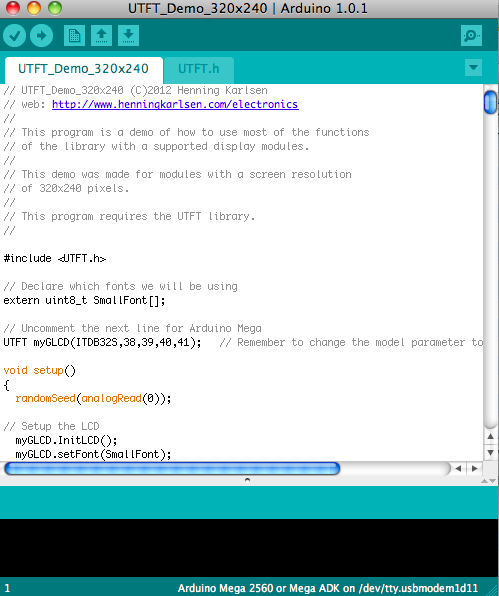Open a sketch with up-arrow icon
499x596 pixels.
coord(101,36)
